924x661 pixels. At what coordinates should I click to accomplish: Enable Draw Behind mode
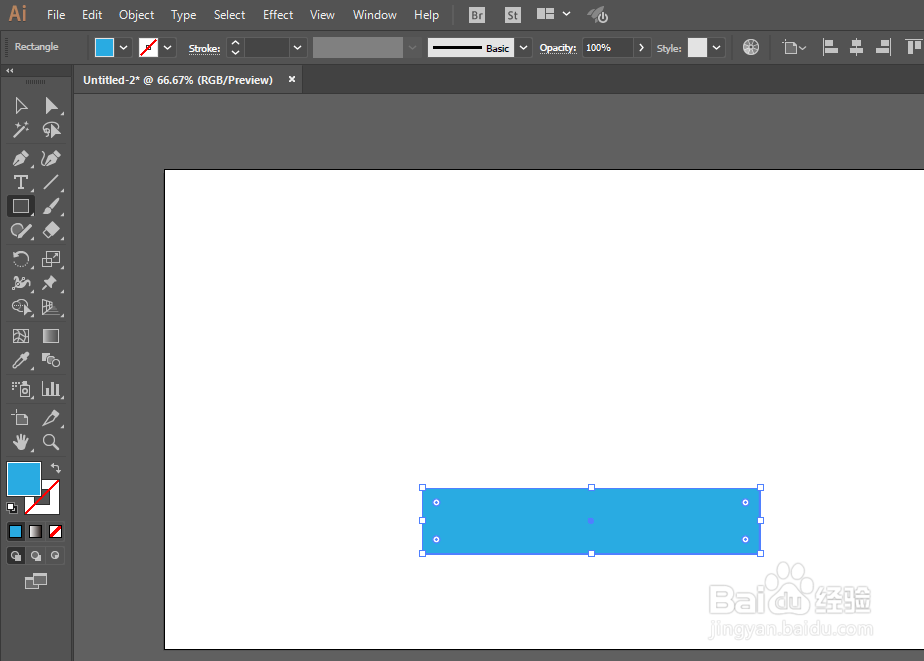click(35, 556)
